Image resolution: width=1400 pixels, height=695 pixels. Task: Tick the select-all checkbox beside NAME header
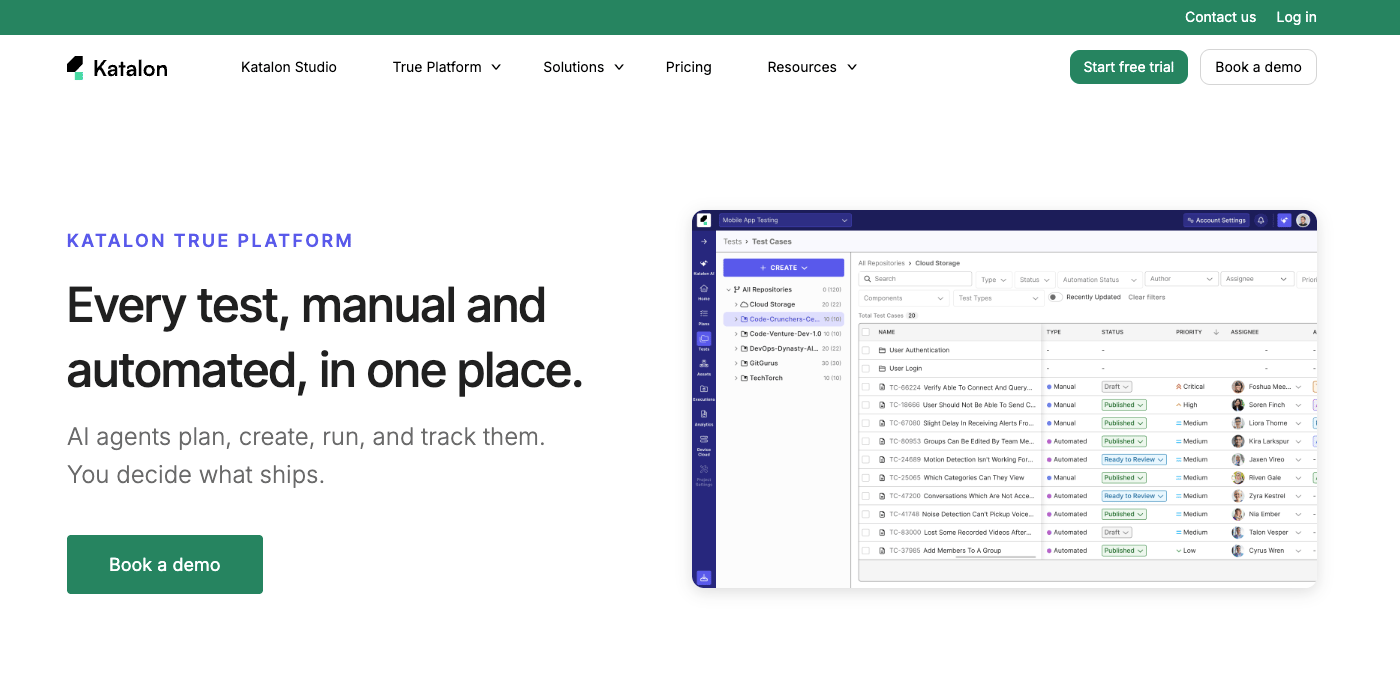866,331
